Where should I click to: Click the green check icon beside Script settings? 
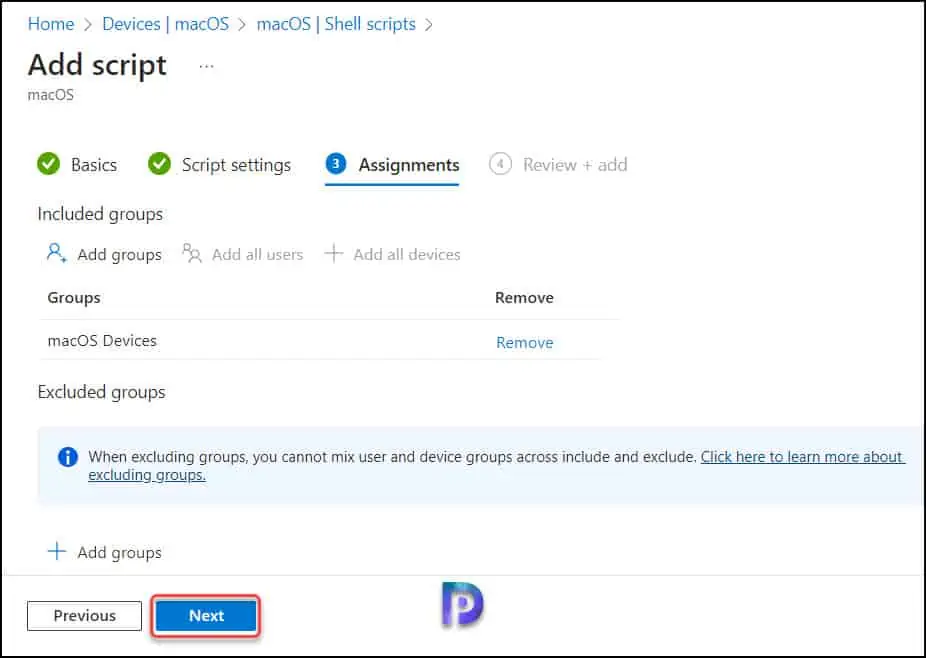(159, 164)
